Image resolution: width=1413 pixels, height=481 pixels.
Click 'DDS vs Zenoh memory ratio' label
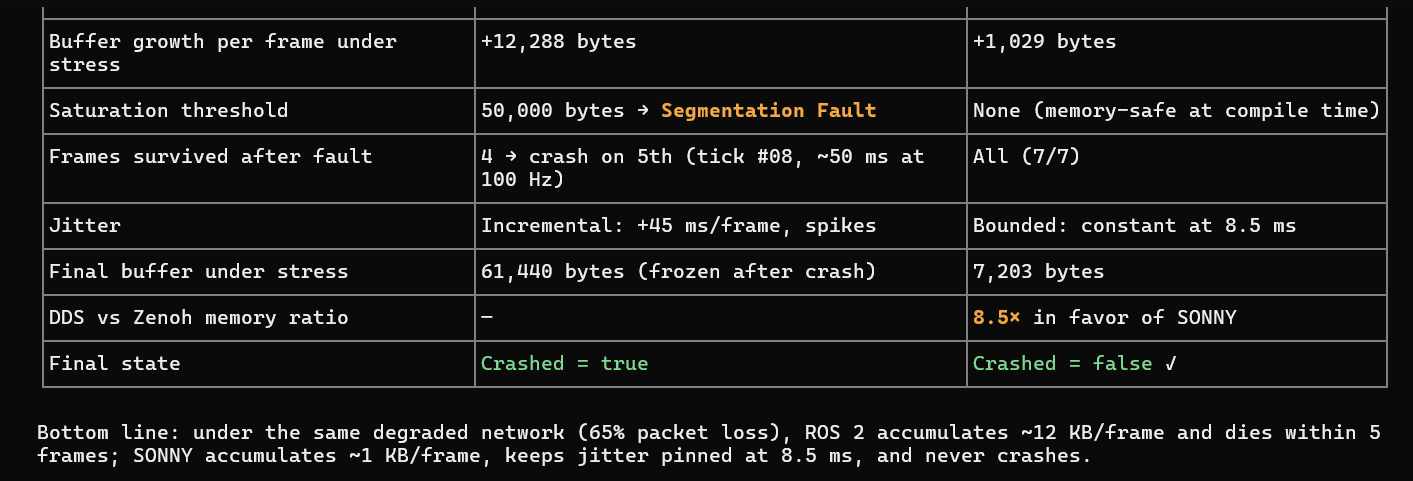click(198, 317)
